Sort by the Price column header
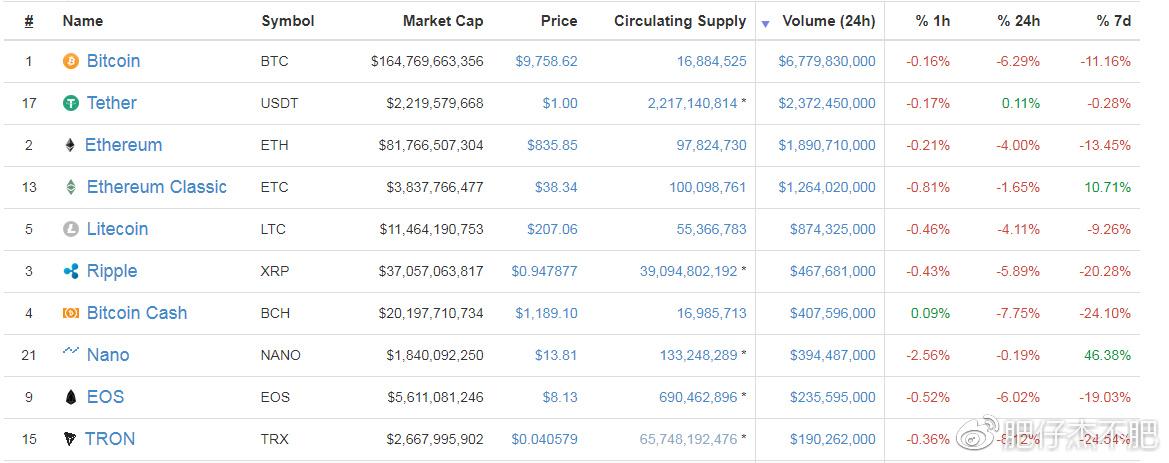The width and height of the screenshot is (1169, 463). pos(559,21)
